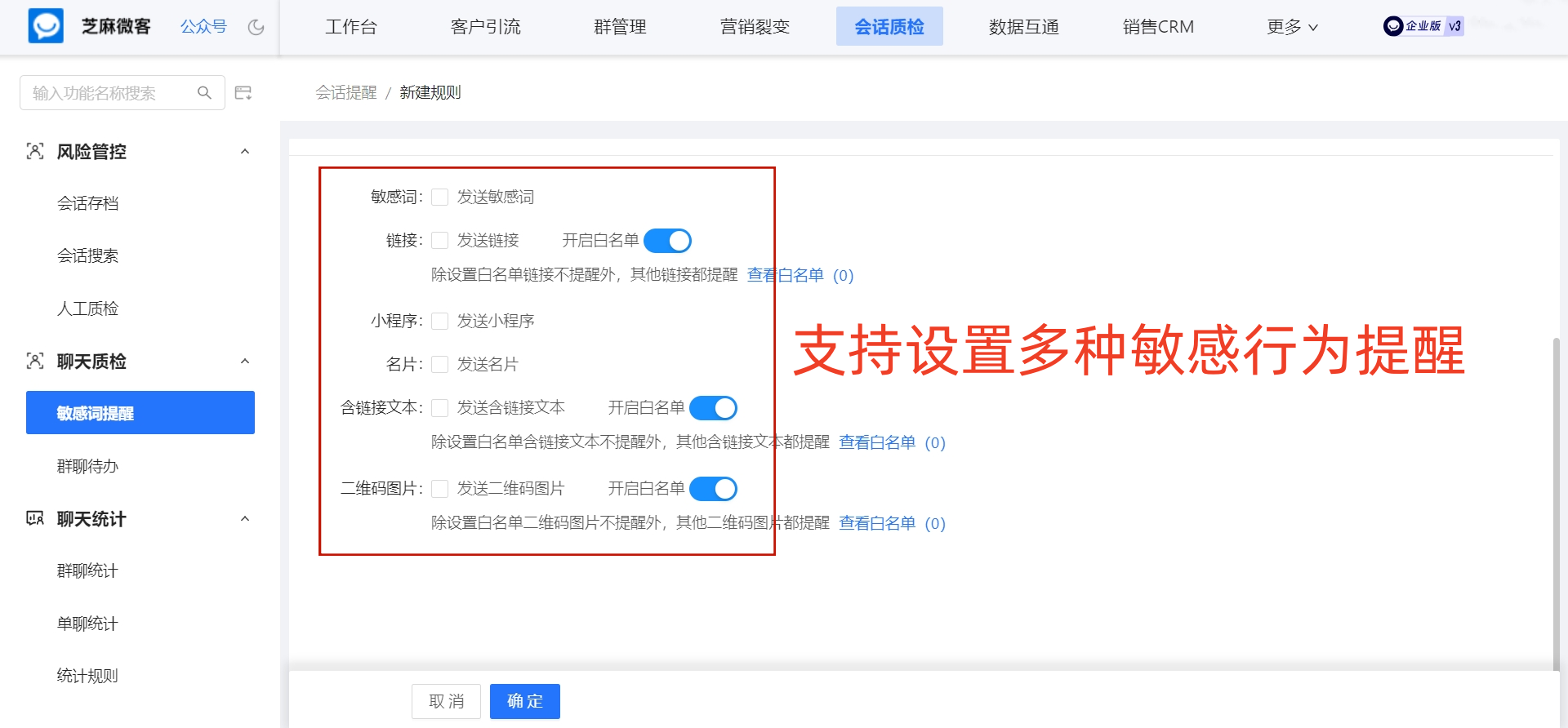Screen dimensions: 1568x728
Task: Click the 确定 button
Action: [525, 701]
